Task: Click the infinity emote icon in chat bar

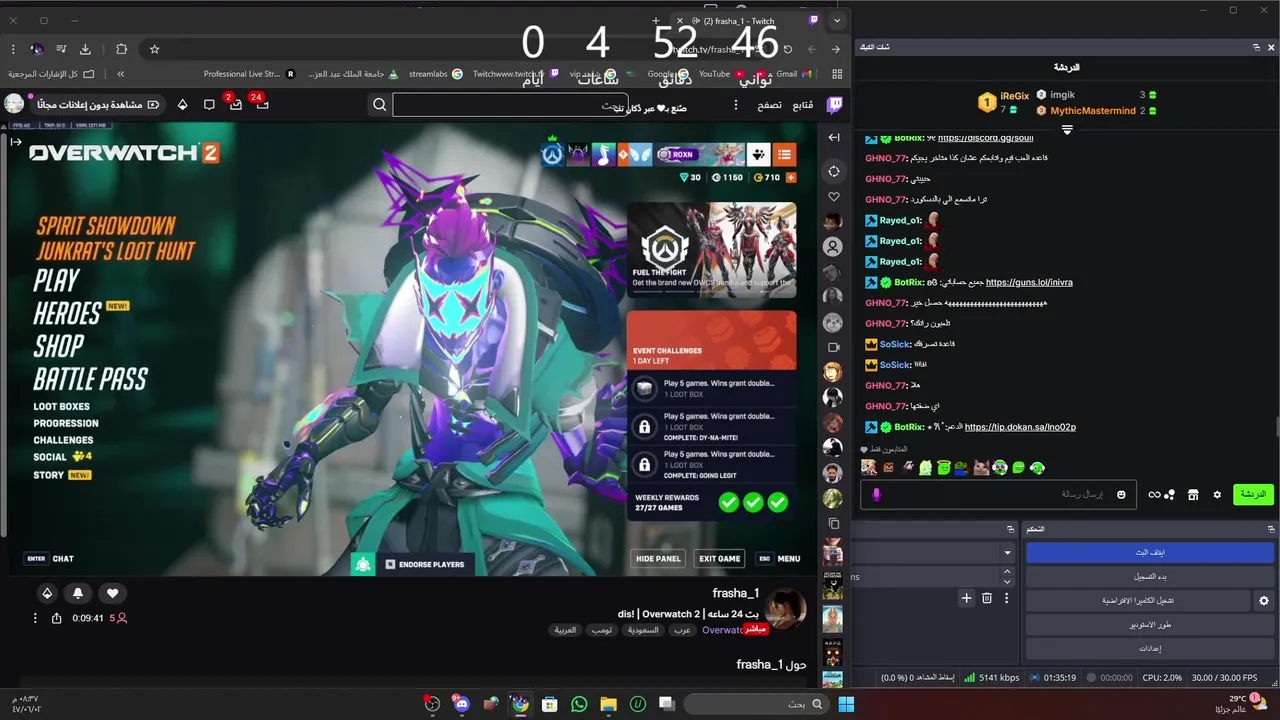Action: [x=1154, y=494]
